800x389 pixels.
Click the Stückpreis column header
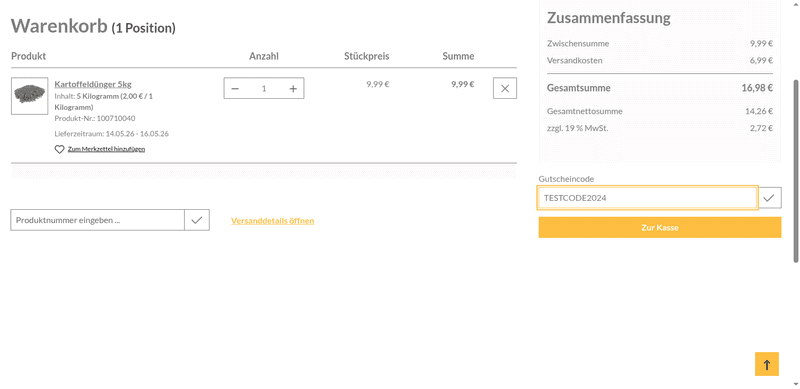pyautogui.click(x=366, y=56)
